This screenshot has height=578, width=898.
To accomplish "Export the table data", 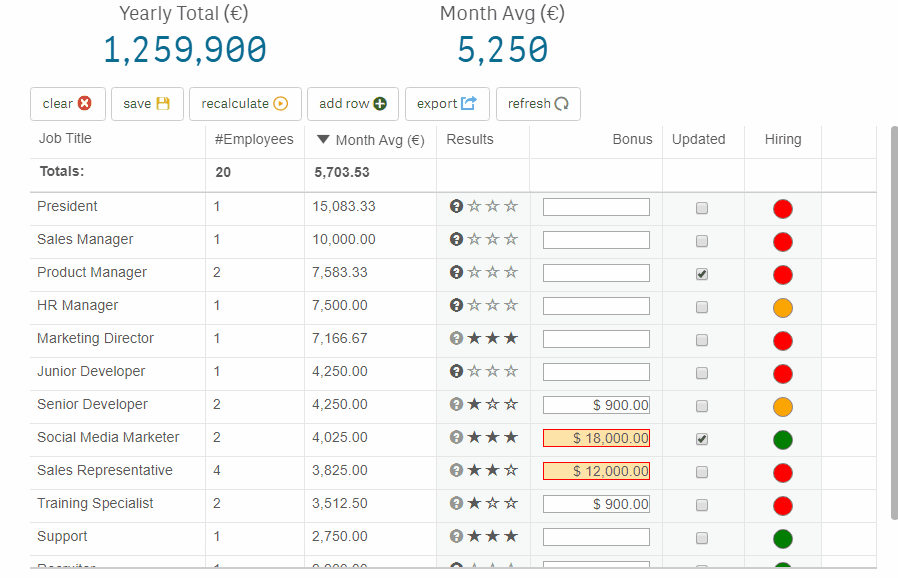I will click(447, 104).
